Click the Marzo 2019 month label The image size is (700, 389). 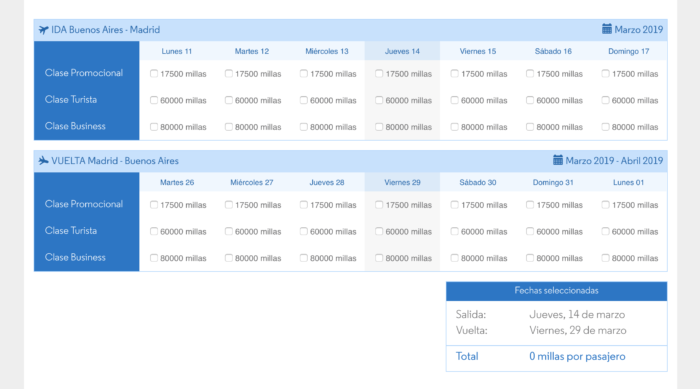click(638, 29)
